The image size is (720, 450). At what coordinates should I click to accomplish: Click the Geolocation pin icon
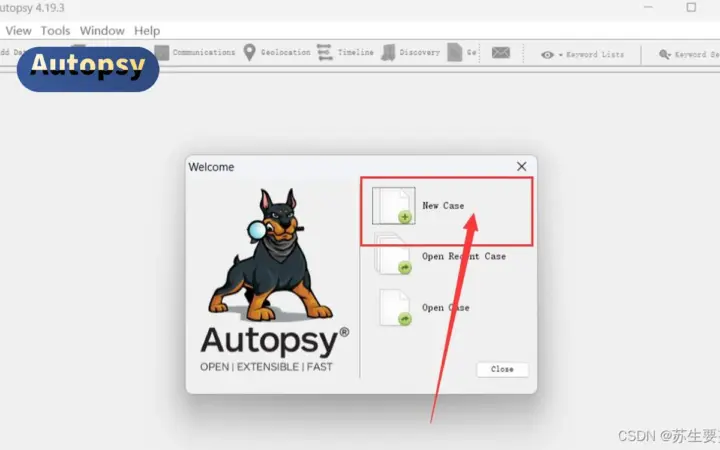pos(249,52)
